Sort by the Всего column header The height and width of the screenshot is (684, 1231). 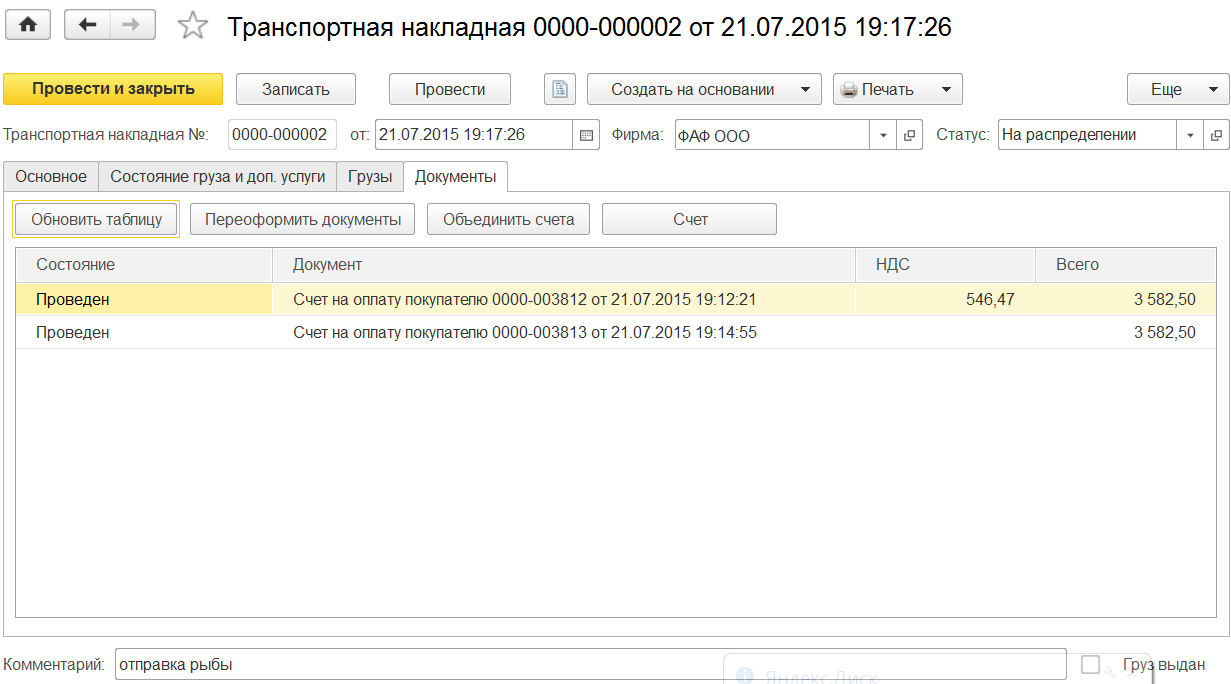1125,265
